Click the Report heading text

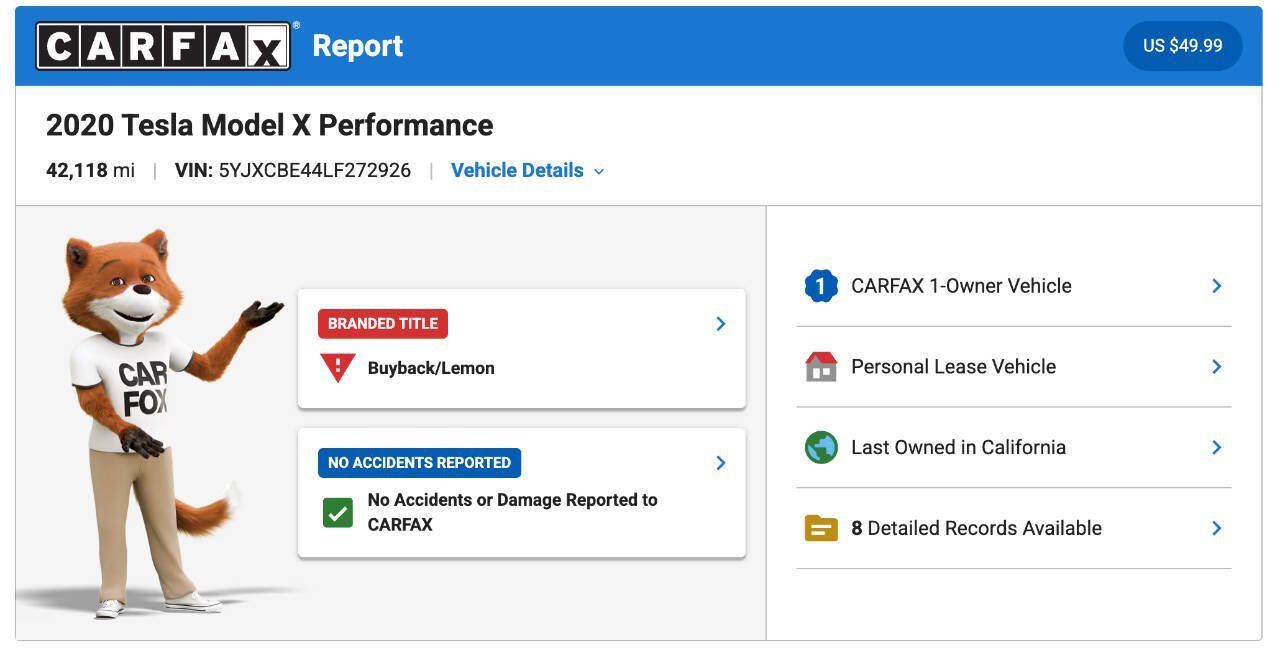pyautogui.click(x=358, y=46)
